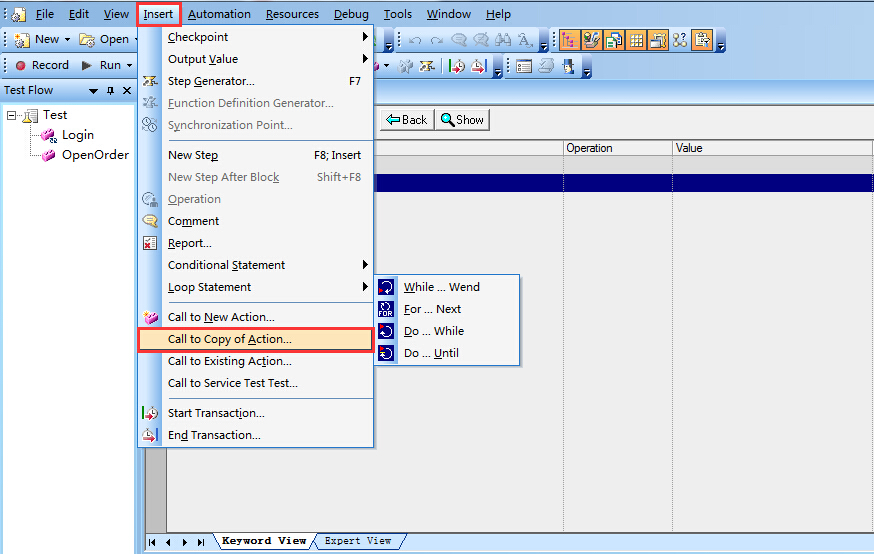Screen dimensions: 874x554
Task: Pin the Test Flow panel
Action: tap(110, 91)
